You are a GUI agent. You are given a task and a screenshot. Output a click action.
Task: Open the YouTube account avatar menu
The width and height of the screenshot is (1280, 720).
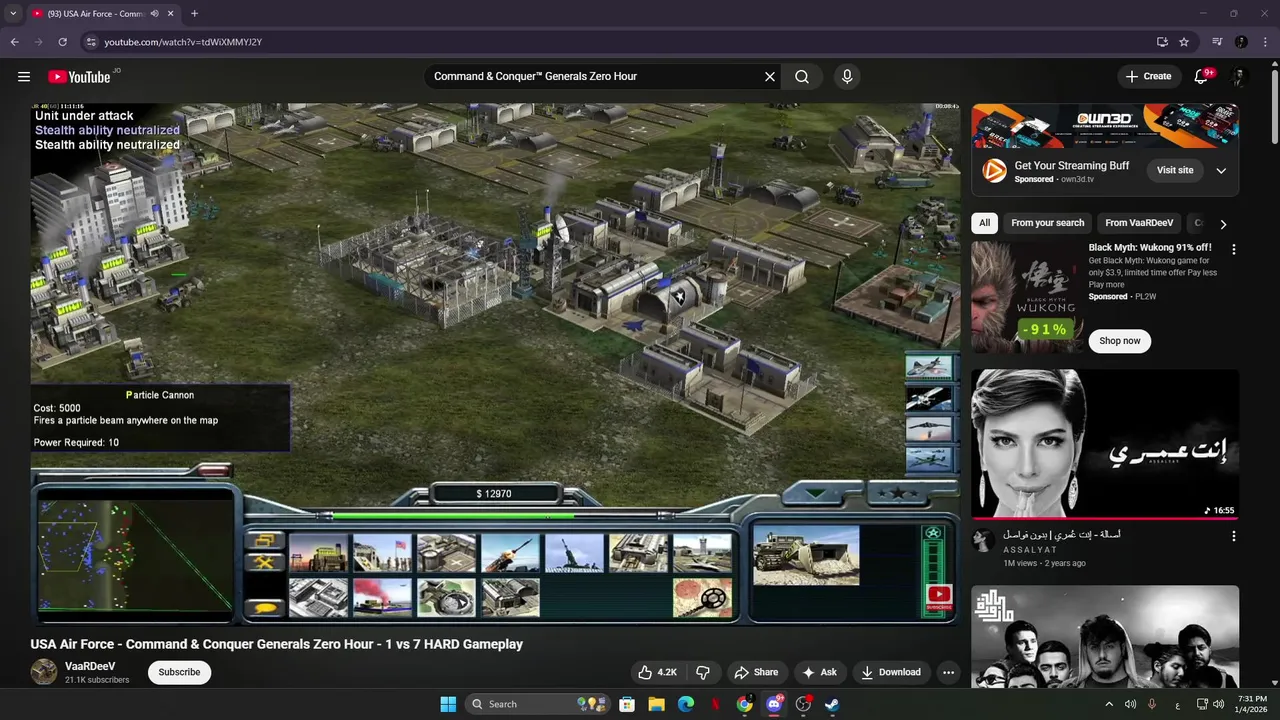(x=1239, y=77)
